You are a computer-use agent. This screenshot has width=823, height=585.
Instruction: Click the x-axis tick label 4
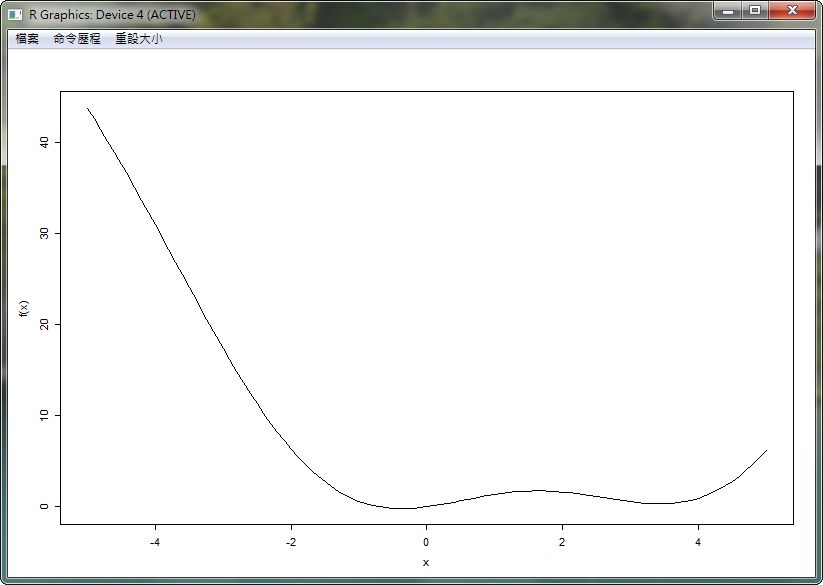(698, 542)
